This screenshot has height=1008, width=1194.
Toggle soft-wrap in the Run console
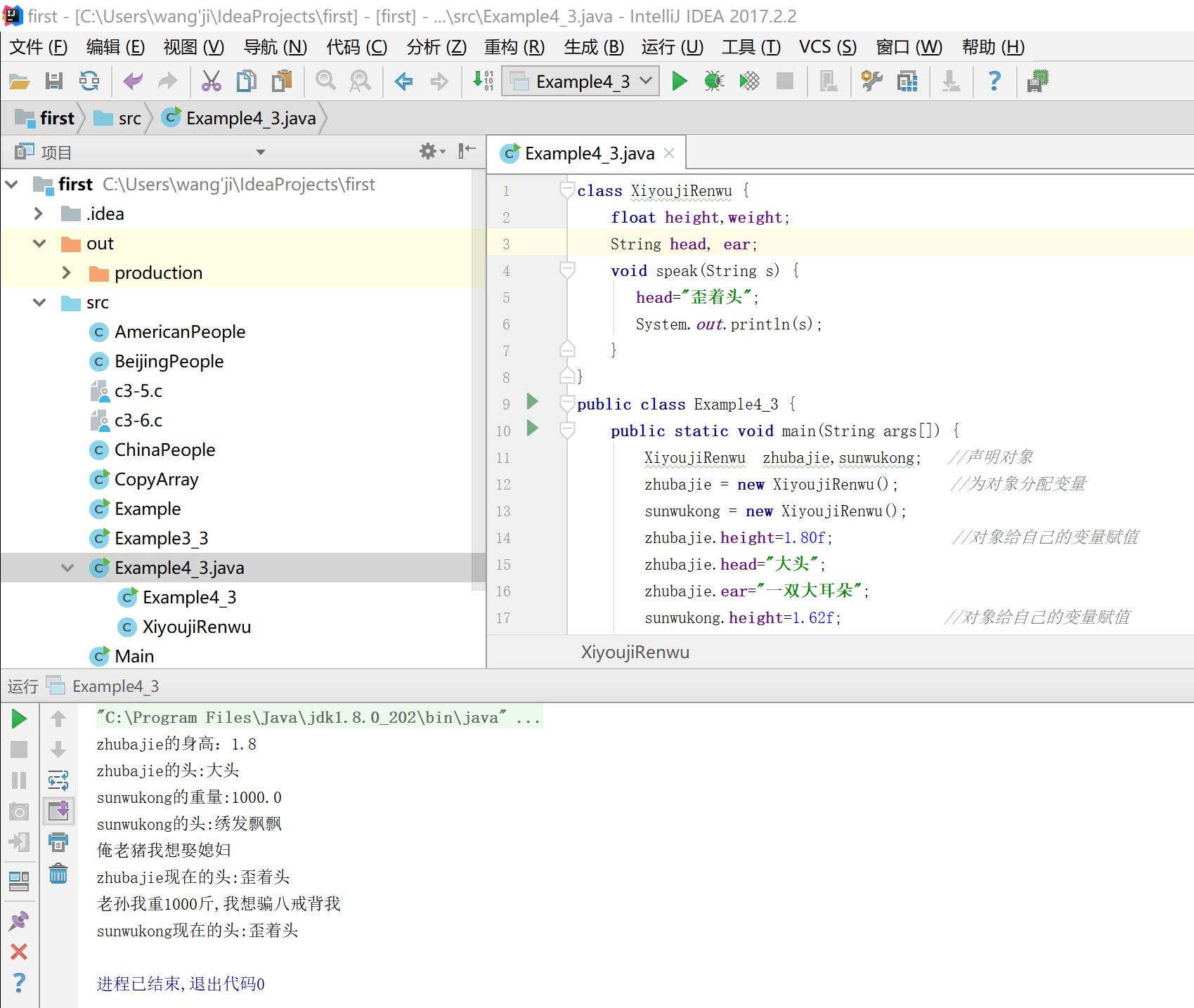click(x=58, y=780)
